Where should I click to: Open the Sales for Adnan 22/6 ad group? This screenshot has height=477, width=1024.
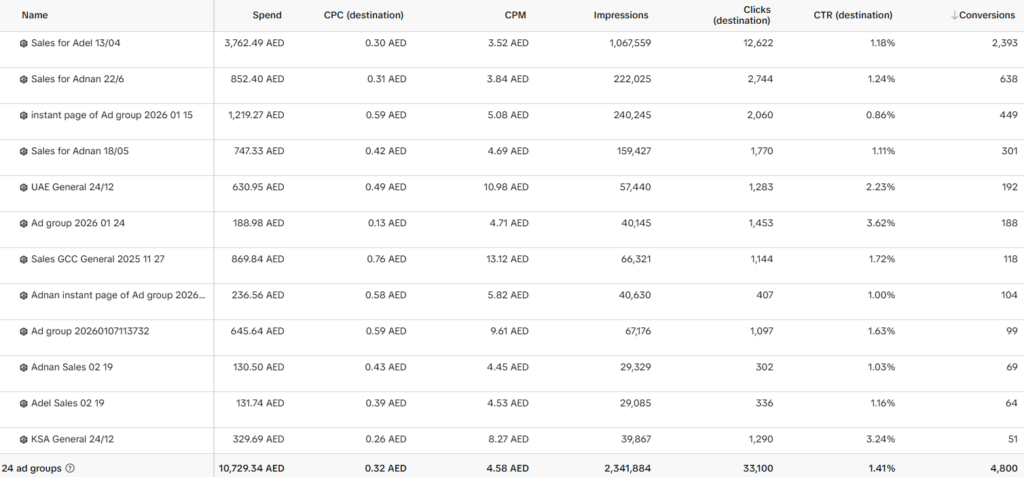78,79
